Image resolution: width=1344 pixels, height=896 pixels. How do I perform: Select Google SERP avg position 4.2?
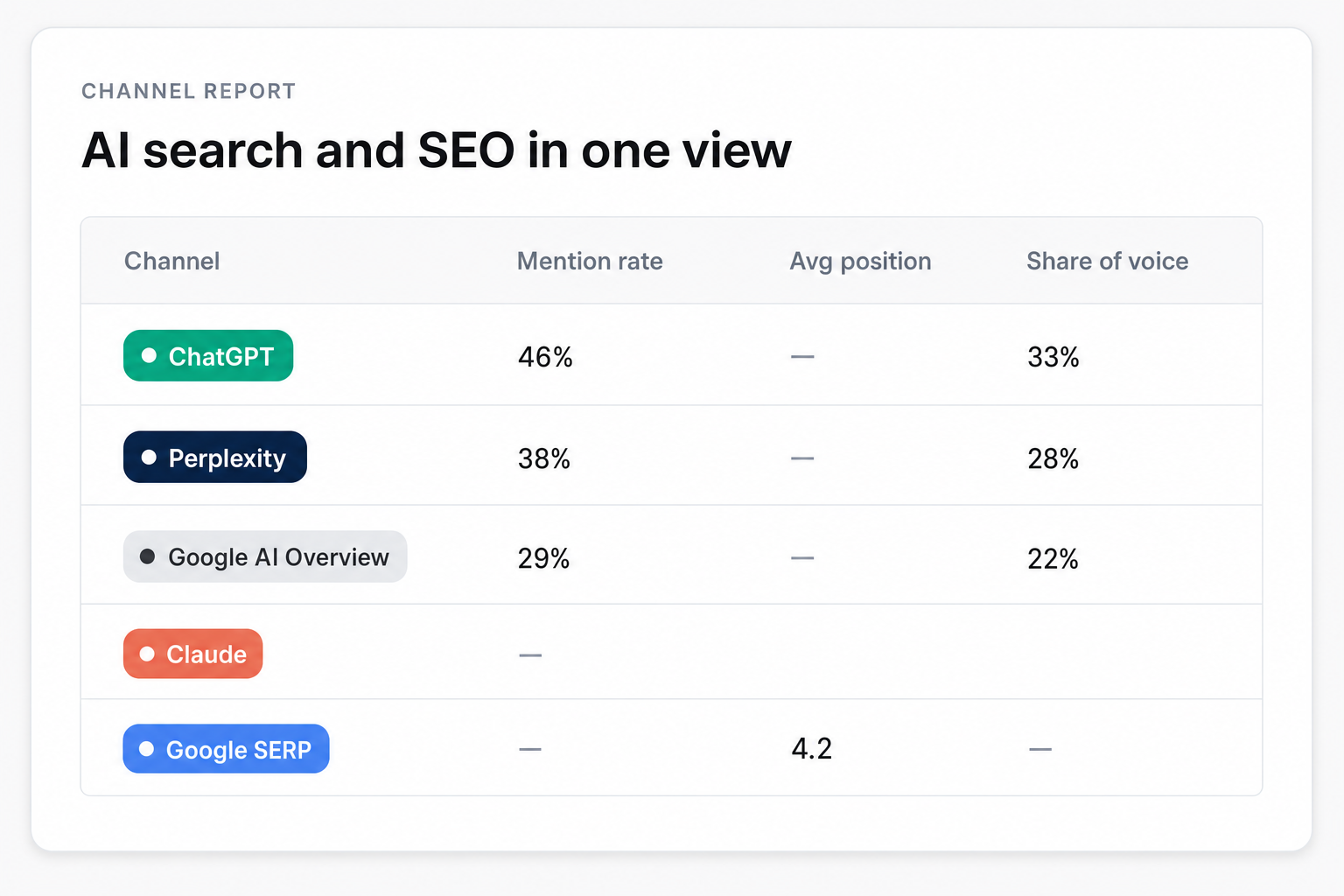(812, 748)
